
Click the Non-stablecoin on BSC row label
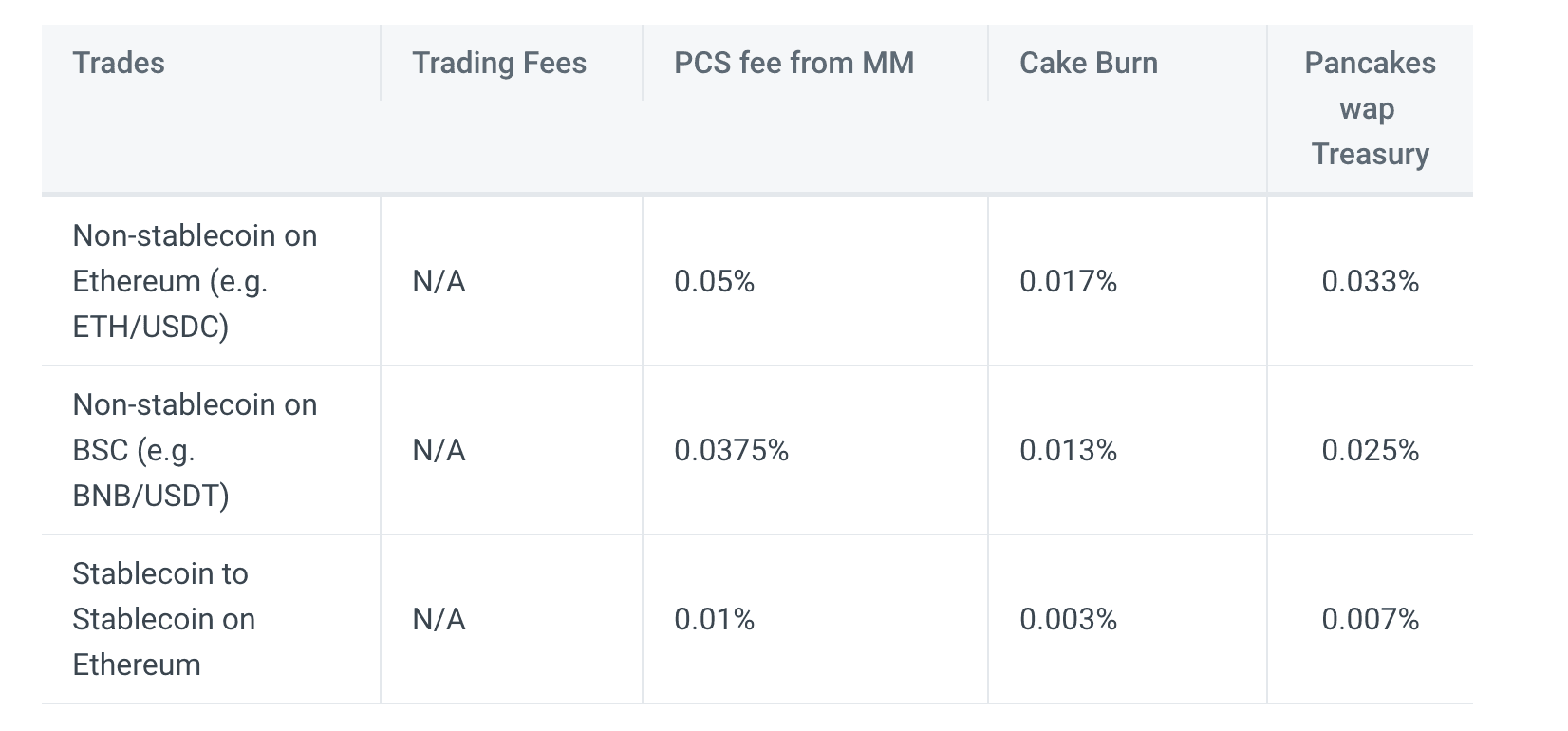coord(195,450)
